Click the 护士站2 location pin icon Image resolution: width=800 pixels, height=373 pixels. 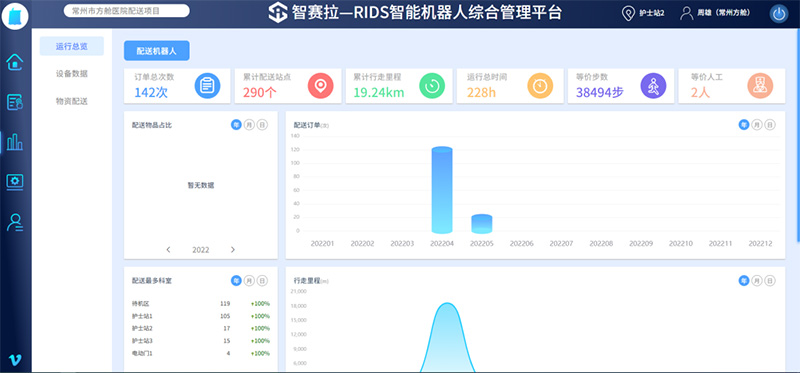tap(629, 14)
